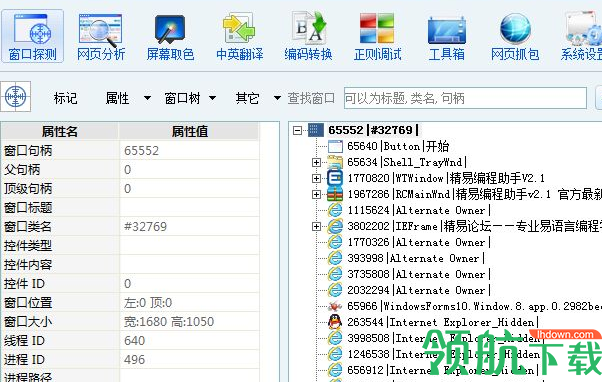Select the 进程 ID value 496
This screenshot has height=382, width=602.
click(x=189, y=360)
